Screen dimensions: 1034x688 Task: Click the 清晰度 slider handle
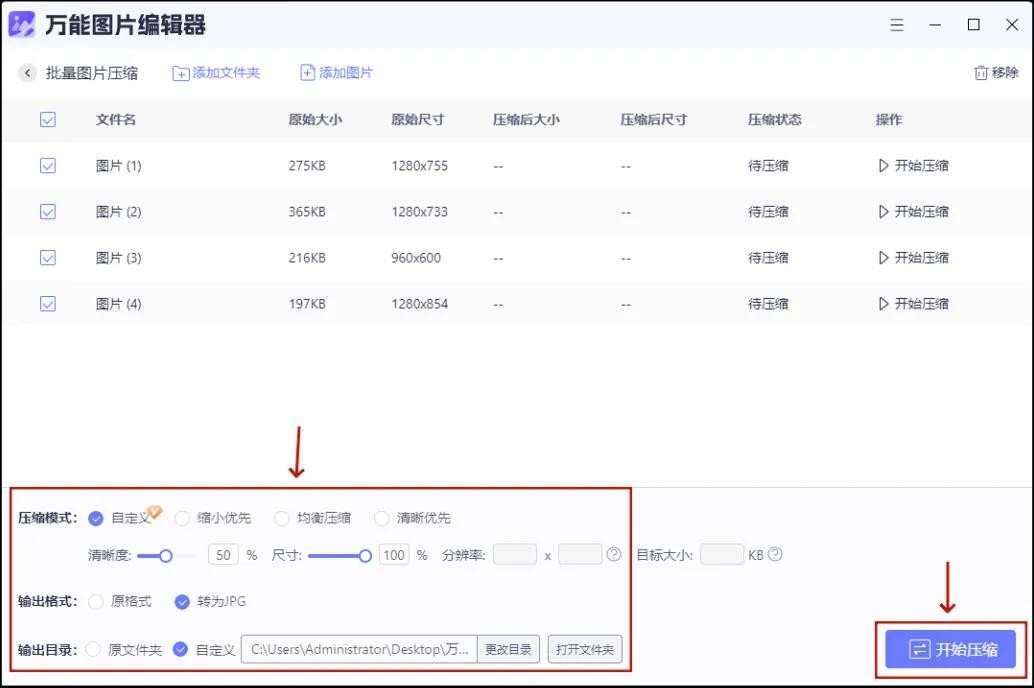[x=166, y=555]
